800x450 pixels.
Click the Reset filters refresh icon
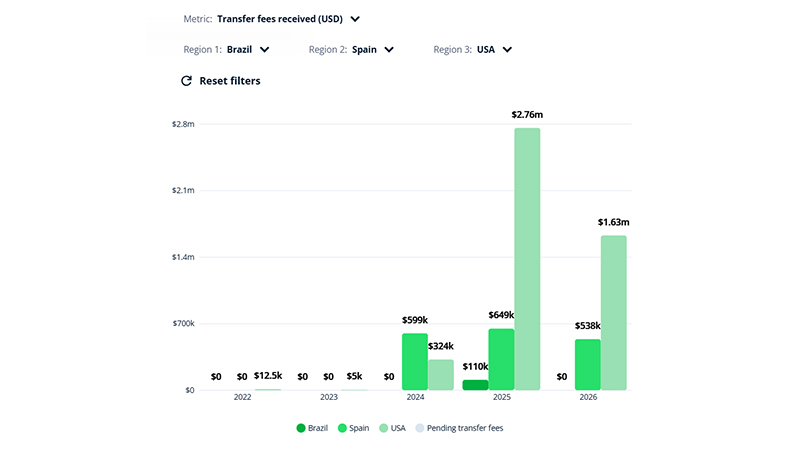tap(185, 81)
